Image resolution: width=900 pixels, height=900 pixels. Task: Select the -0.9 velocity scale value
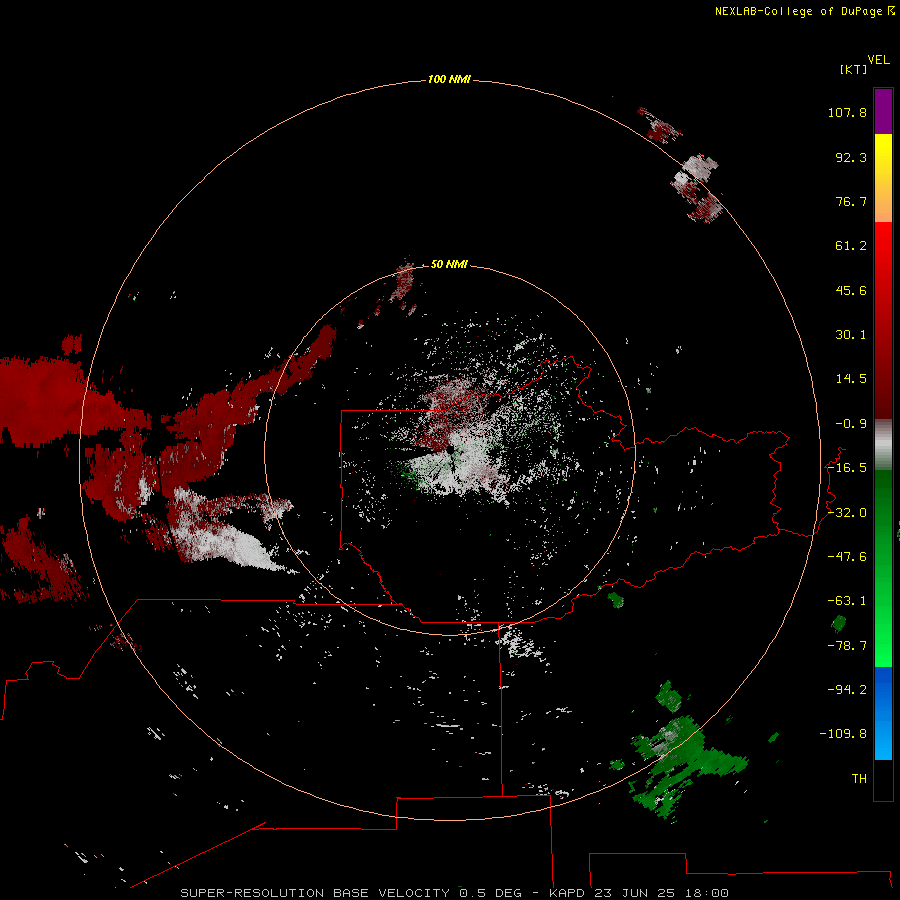[x=851, y=424]
